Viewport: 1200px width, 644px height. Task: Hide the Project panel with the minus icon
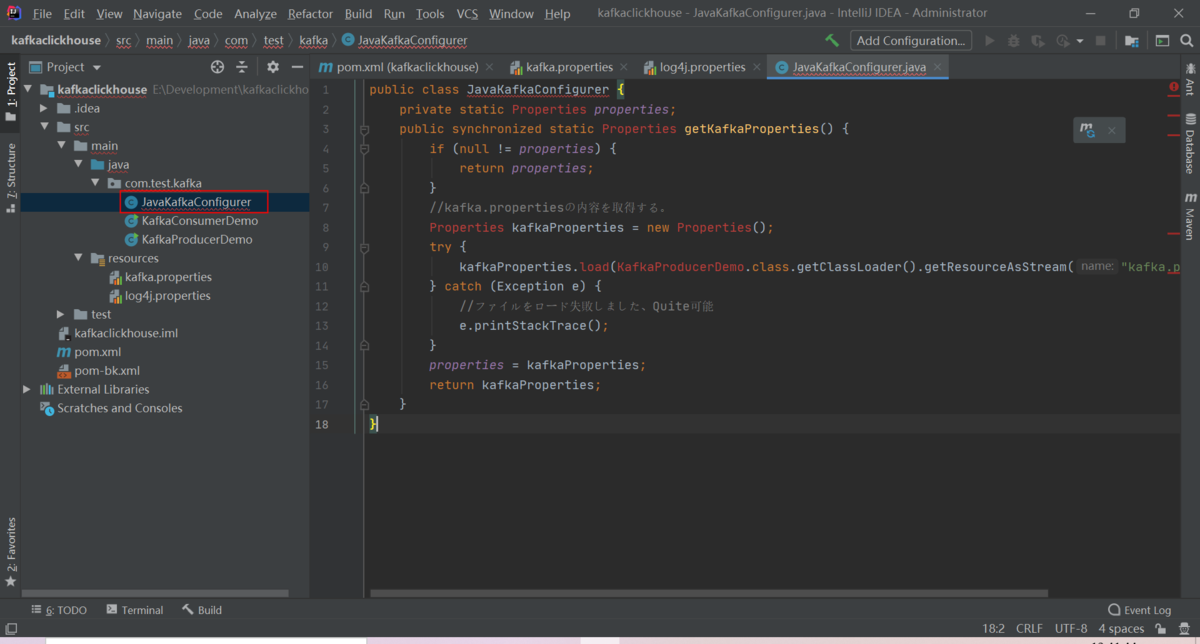click(x=295, y=67)
